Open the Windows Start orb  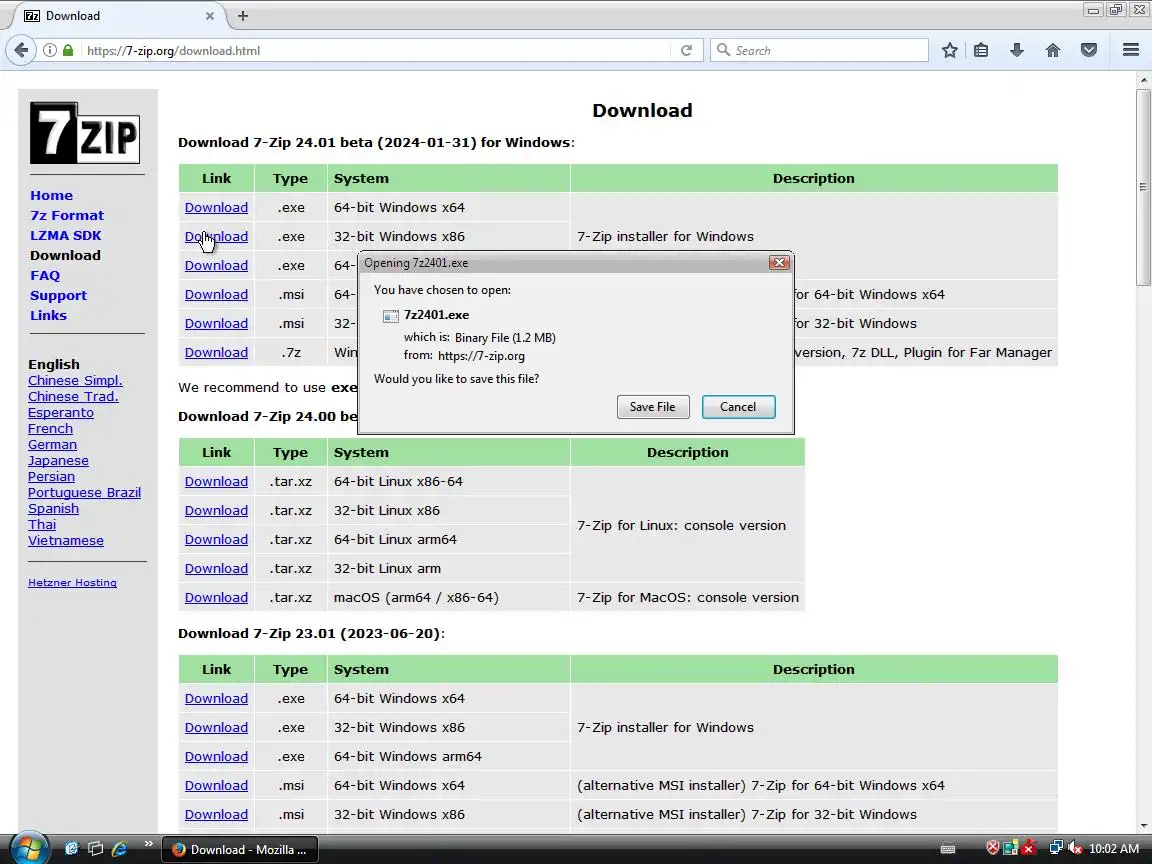28,848
